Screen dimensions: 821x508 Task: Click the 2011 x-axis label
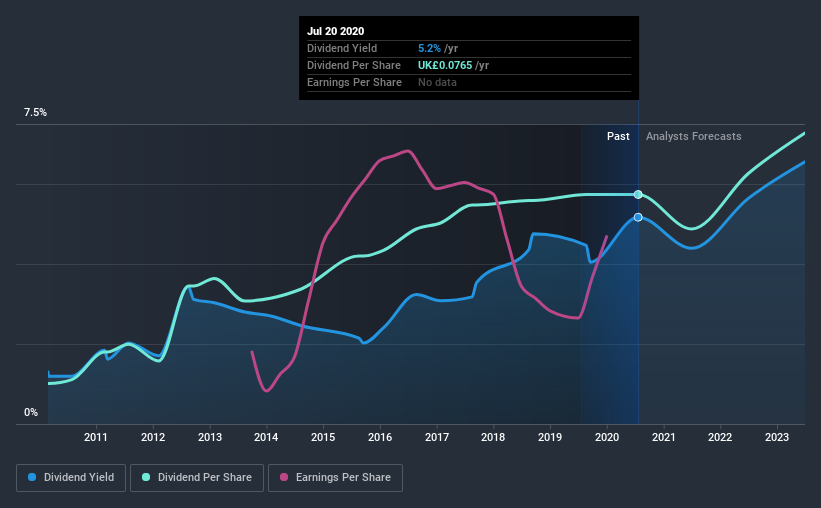click(x=96, y=437)
